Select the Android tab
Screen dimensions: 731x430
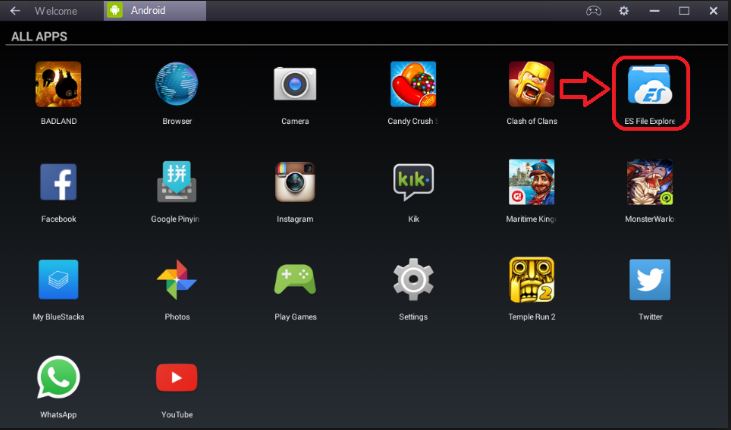coord(155,10)
